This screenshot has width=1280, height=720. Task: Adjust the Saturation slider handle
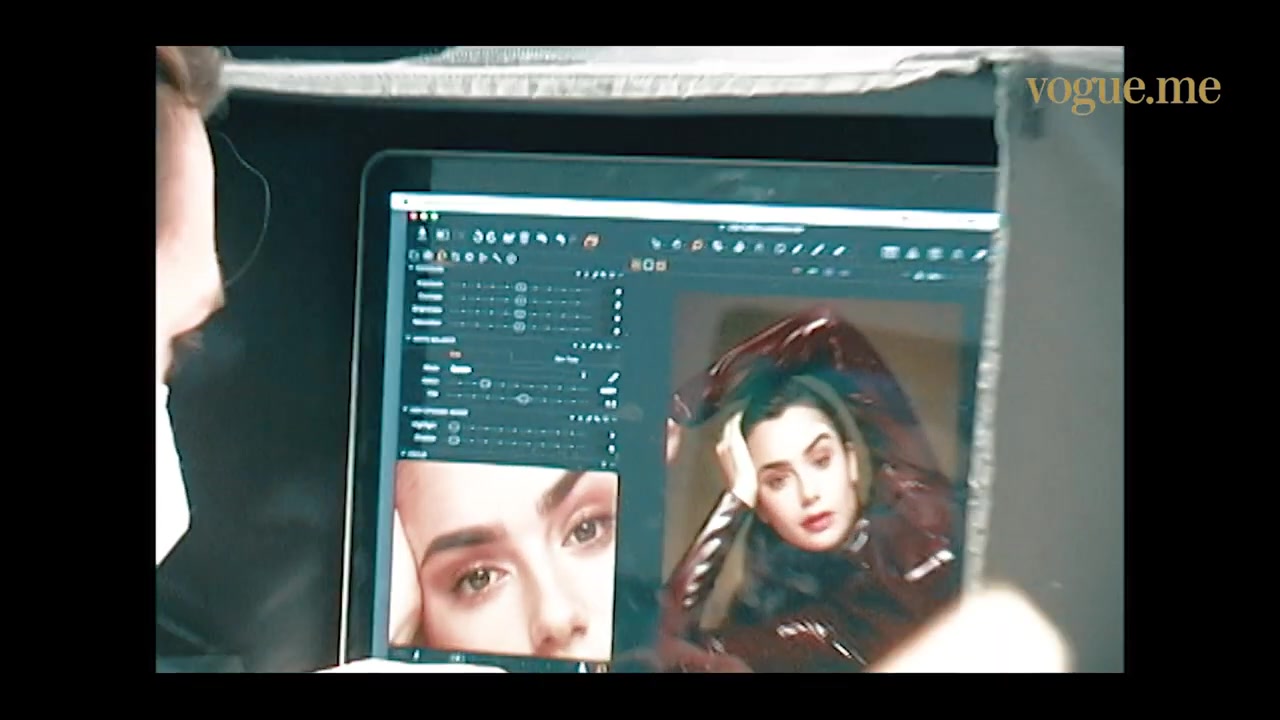(519, 327)
